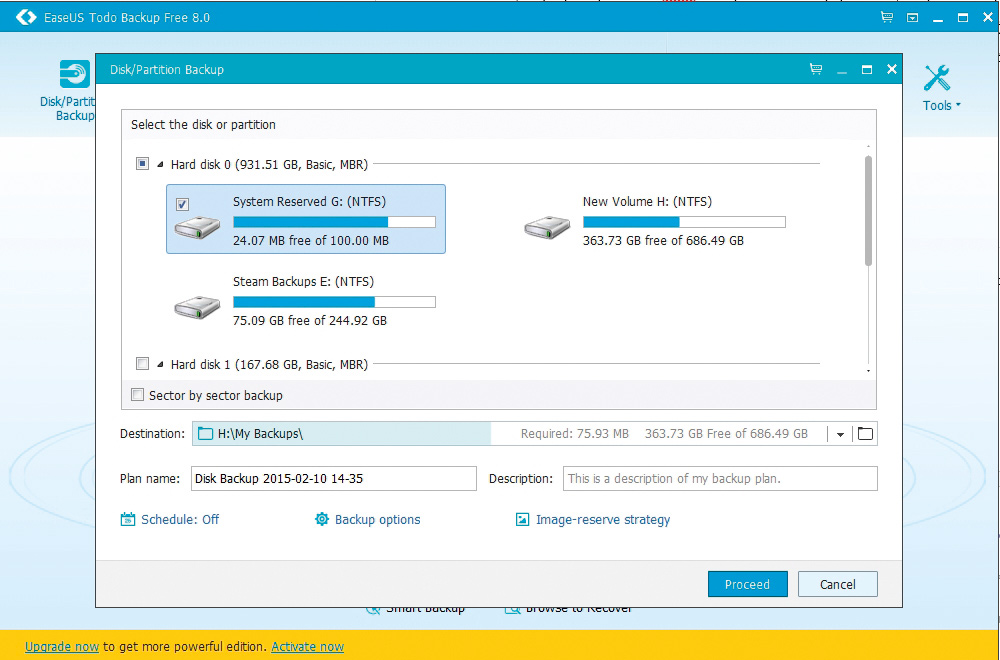The image size is (1000, 660).
Task: Collapse the Hard disk 1 tree
Action: pos(160,364)
